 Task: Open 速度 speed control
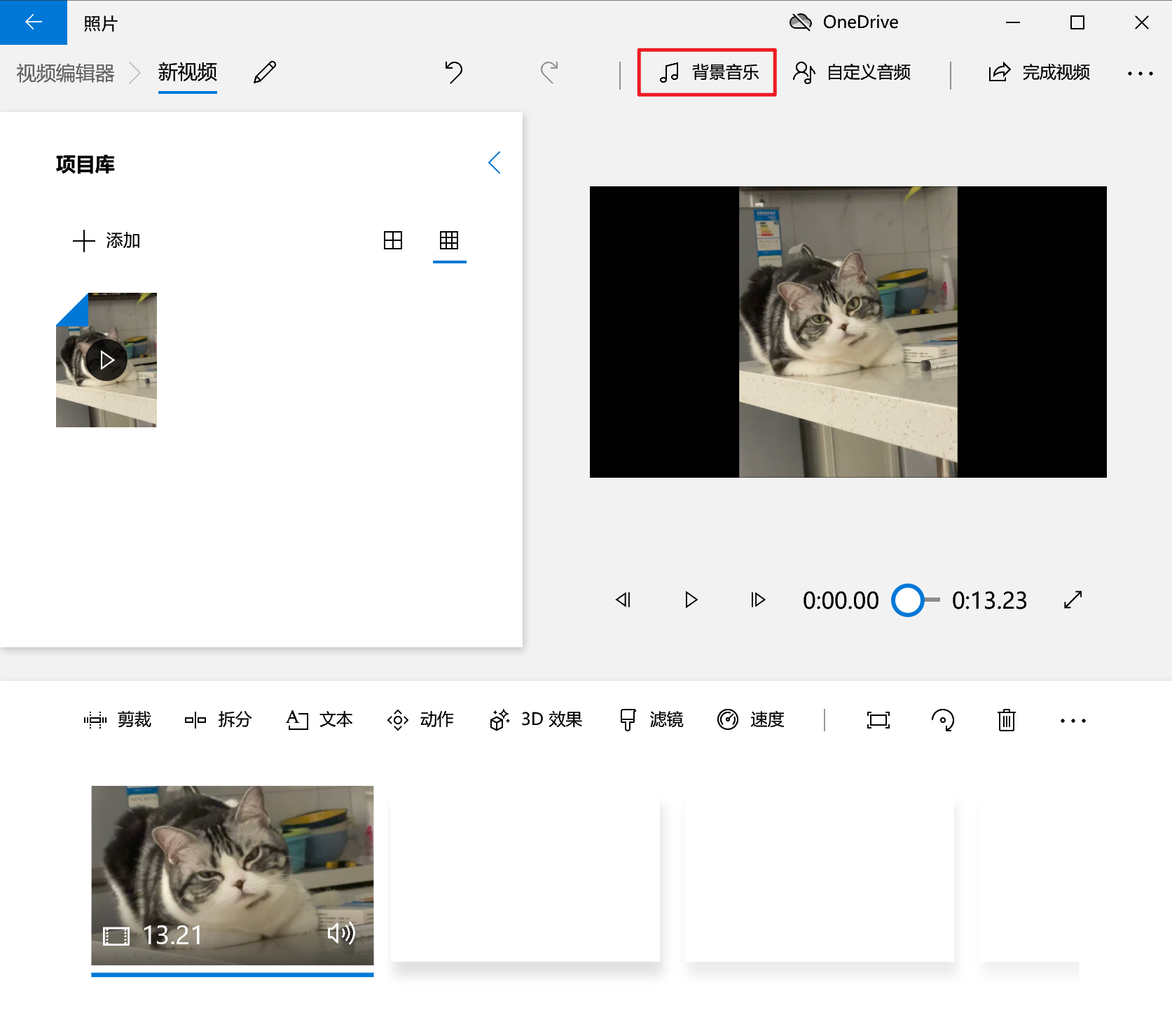tap(751, 719)
